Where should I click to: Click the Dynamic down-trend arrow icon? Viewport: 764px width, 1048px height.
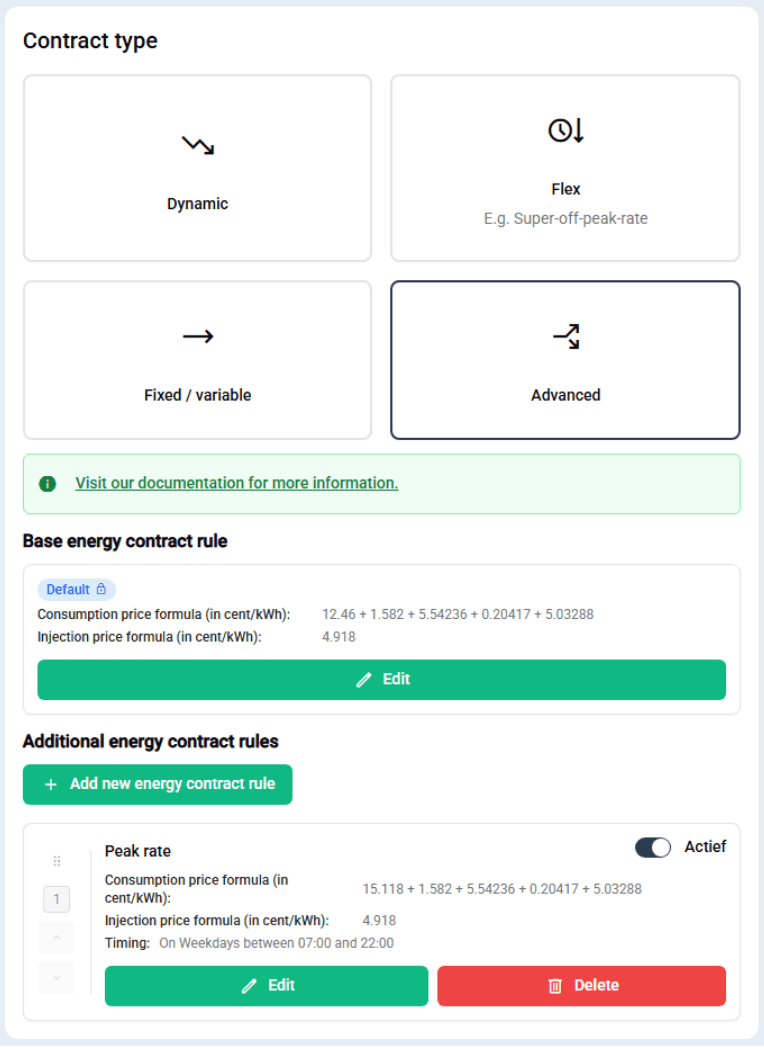[197, 144]
